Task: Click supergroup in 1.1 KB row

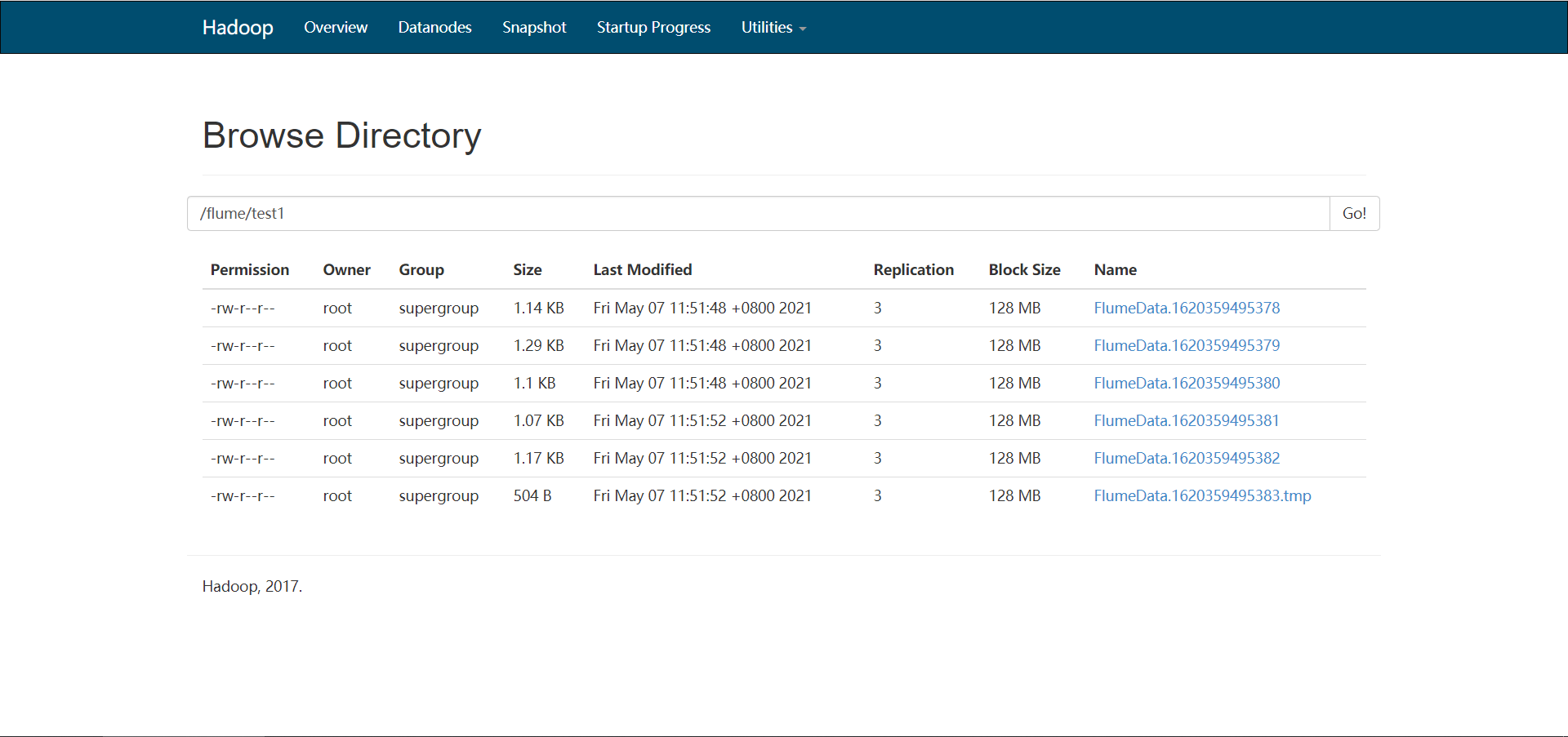Action: pyautogui.click(x=439, y=383)
